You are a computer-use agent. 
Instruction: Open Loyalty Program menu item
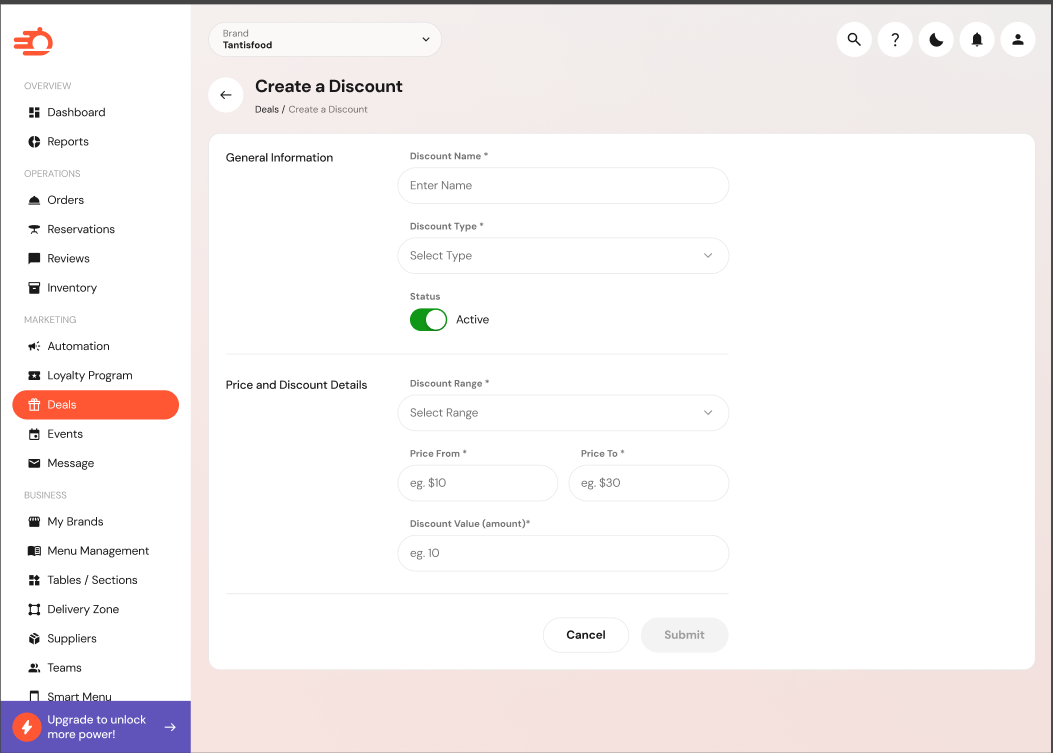(95, 375)
